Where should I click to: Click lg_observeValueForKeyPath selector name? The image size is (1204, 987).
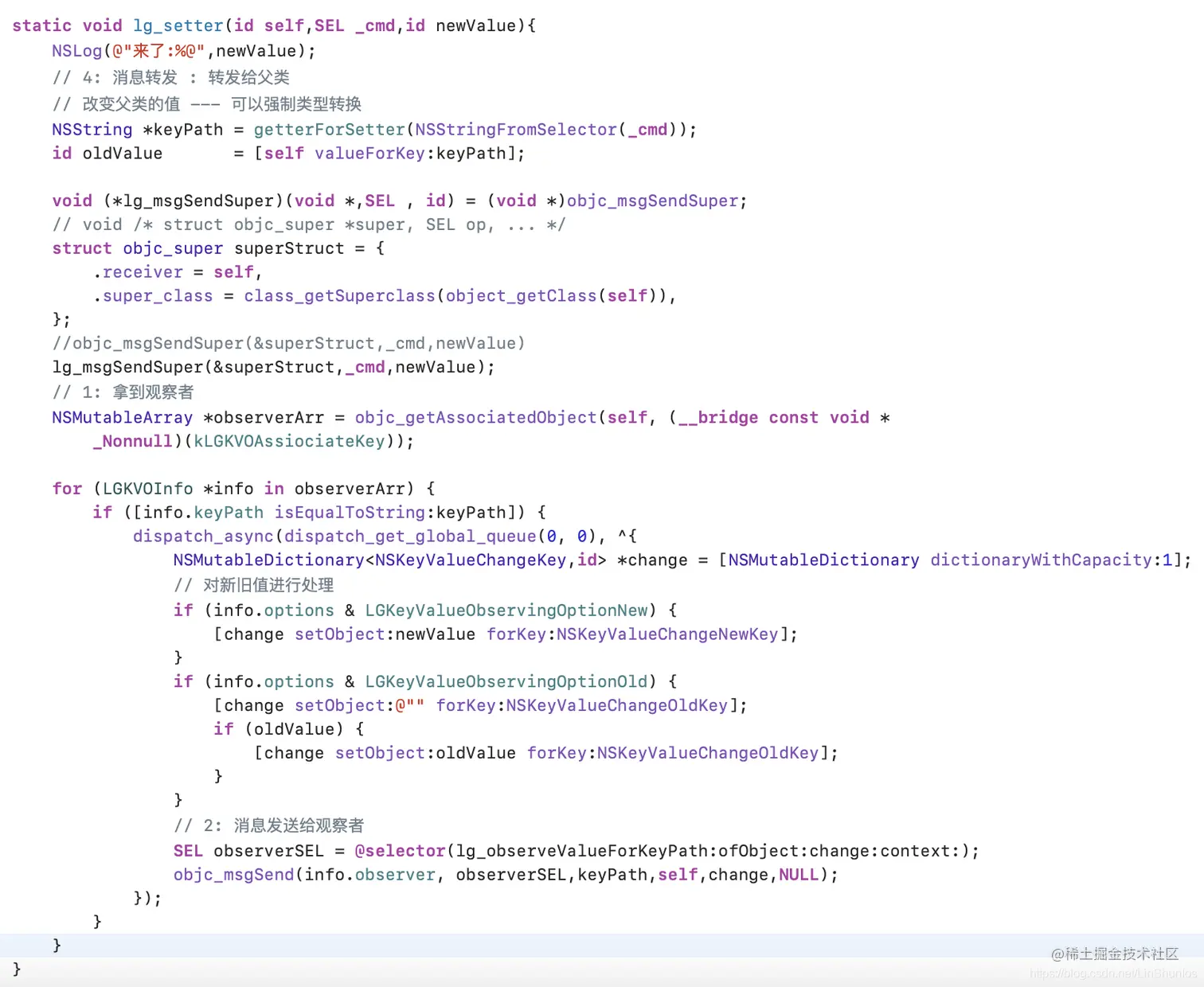point(581,851)
